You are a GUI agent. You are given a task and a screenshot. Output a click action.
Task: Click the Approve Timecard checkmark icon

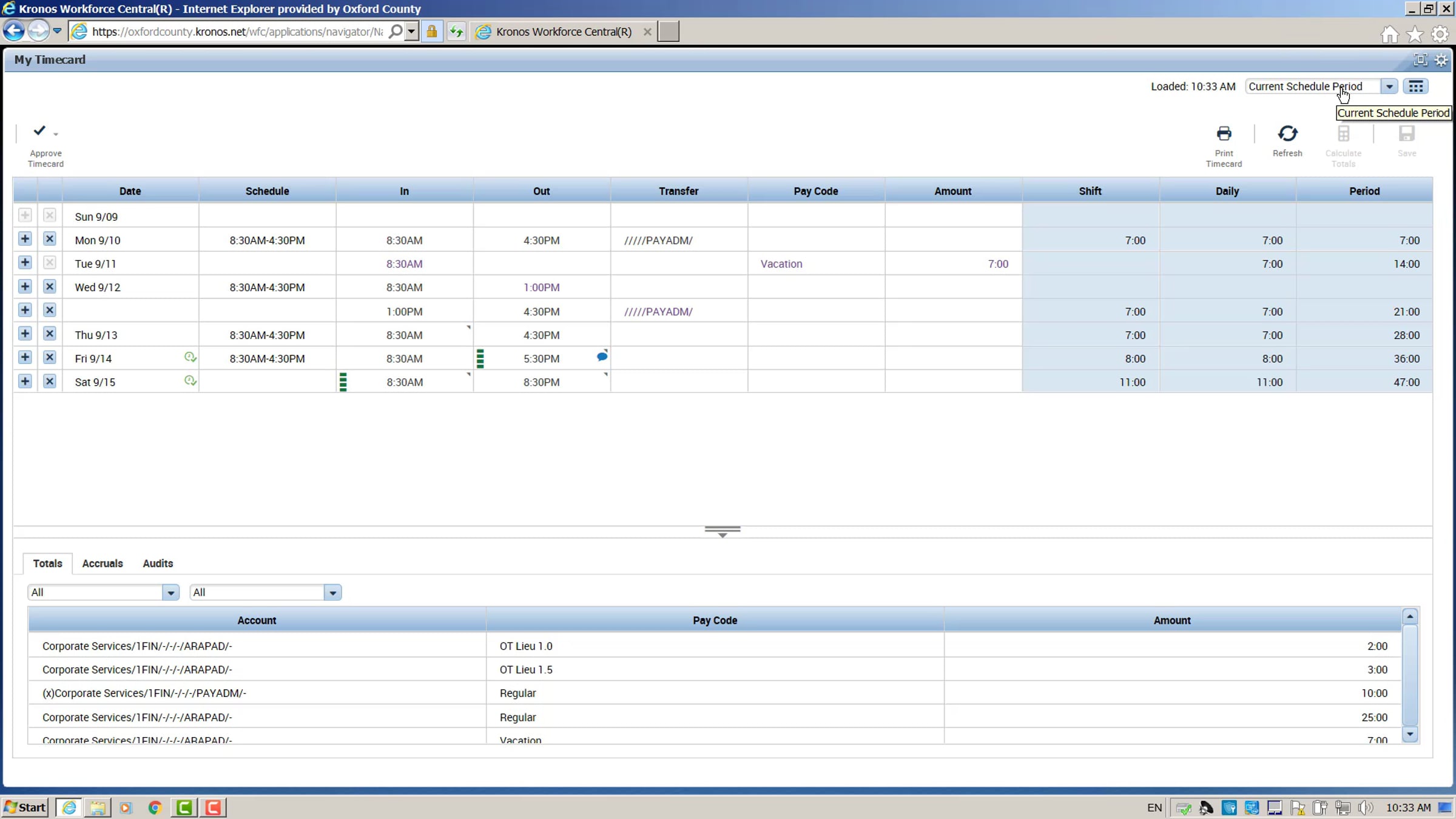click(x=39, y=130)
